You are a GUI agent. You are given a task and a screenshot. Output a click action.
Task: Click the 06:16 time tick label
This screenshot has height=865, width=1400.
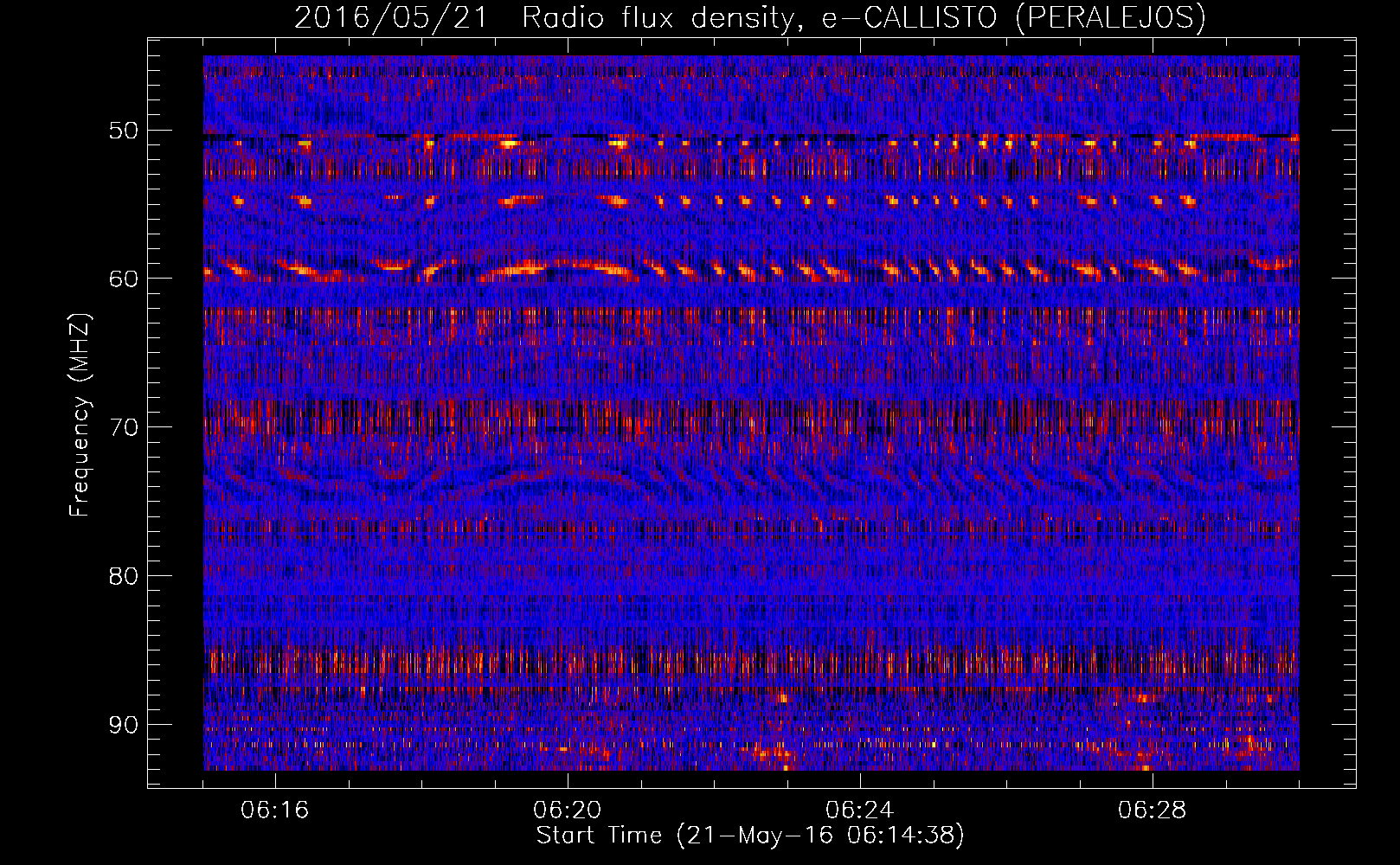(274, 811)
